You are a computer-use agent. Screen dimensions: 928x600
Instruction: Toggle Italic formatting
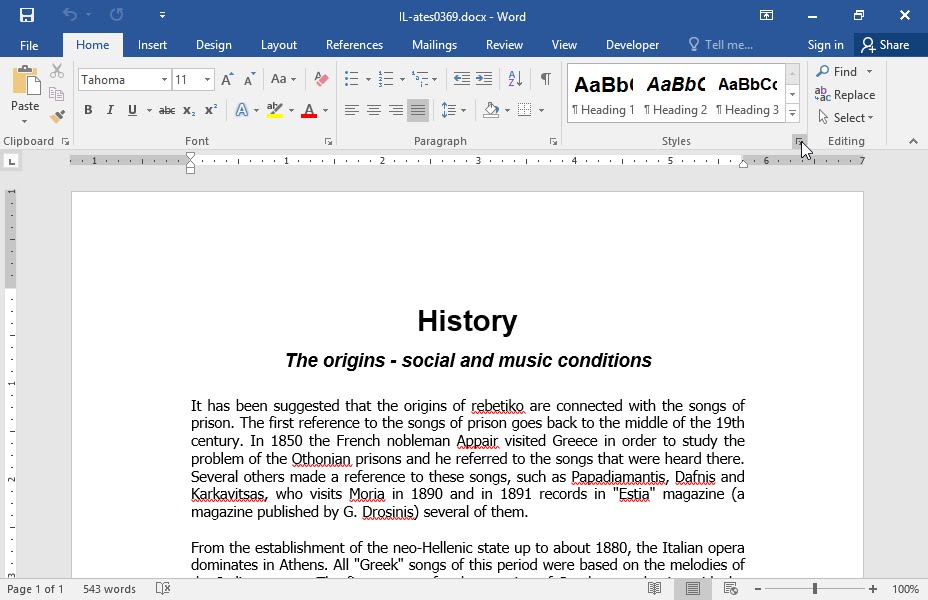(109, 110)
